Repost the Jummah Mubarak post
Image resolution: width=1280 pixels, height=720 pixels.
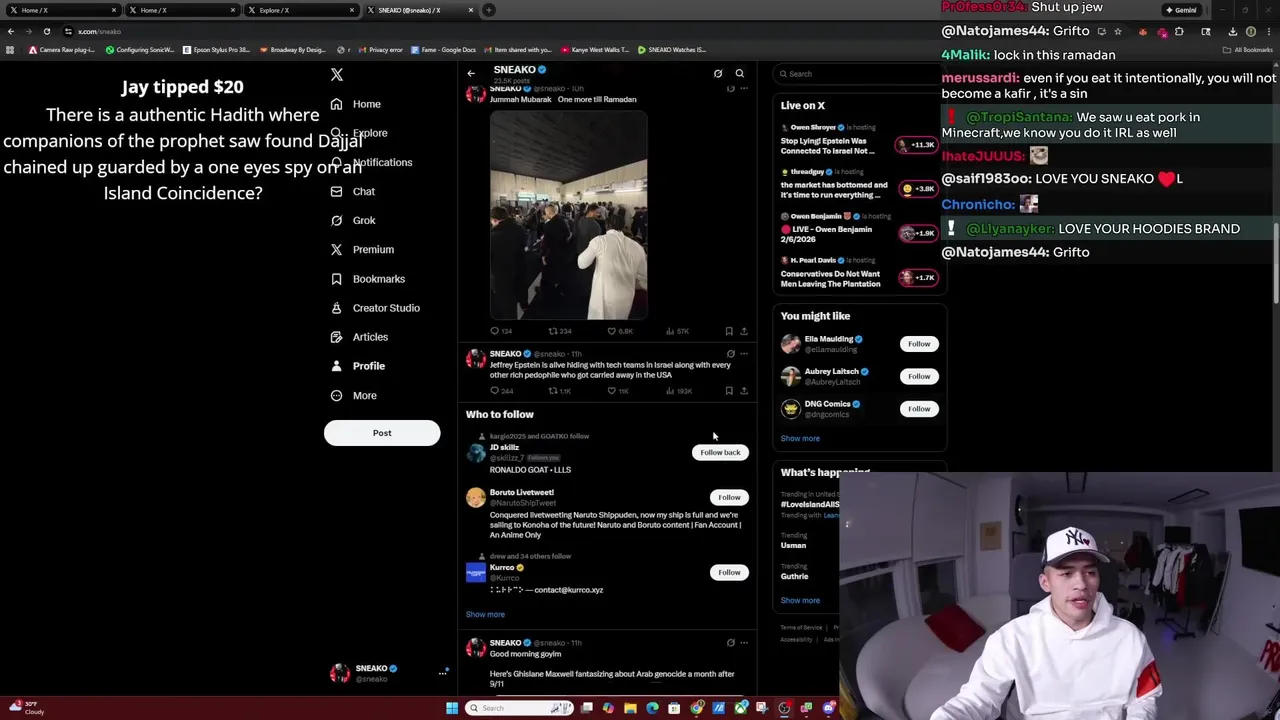[x=559, y=331]
